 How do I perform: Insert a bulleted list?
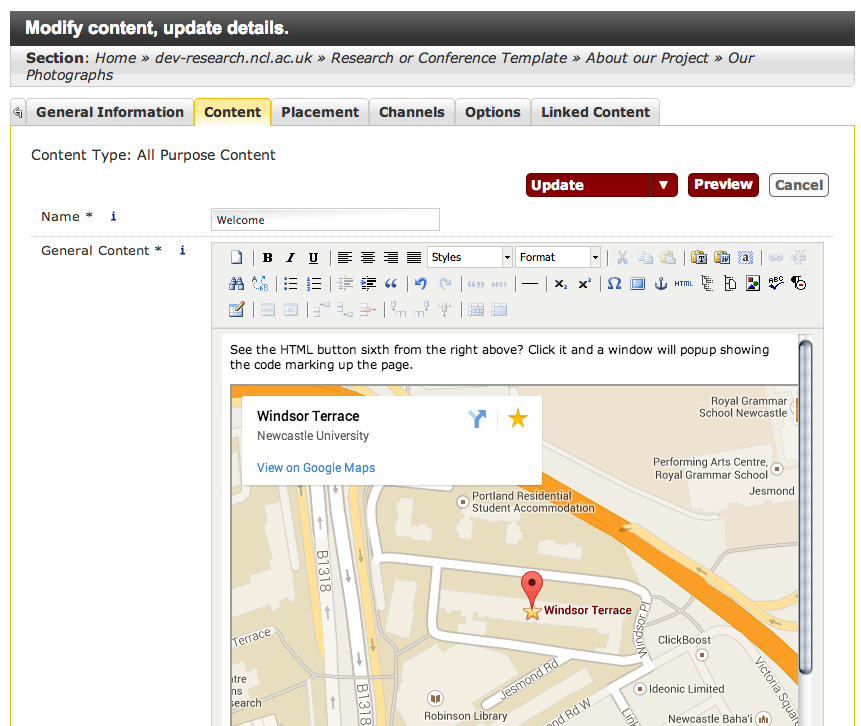pos(291,284)
